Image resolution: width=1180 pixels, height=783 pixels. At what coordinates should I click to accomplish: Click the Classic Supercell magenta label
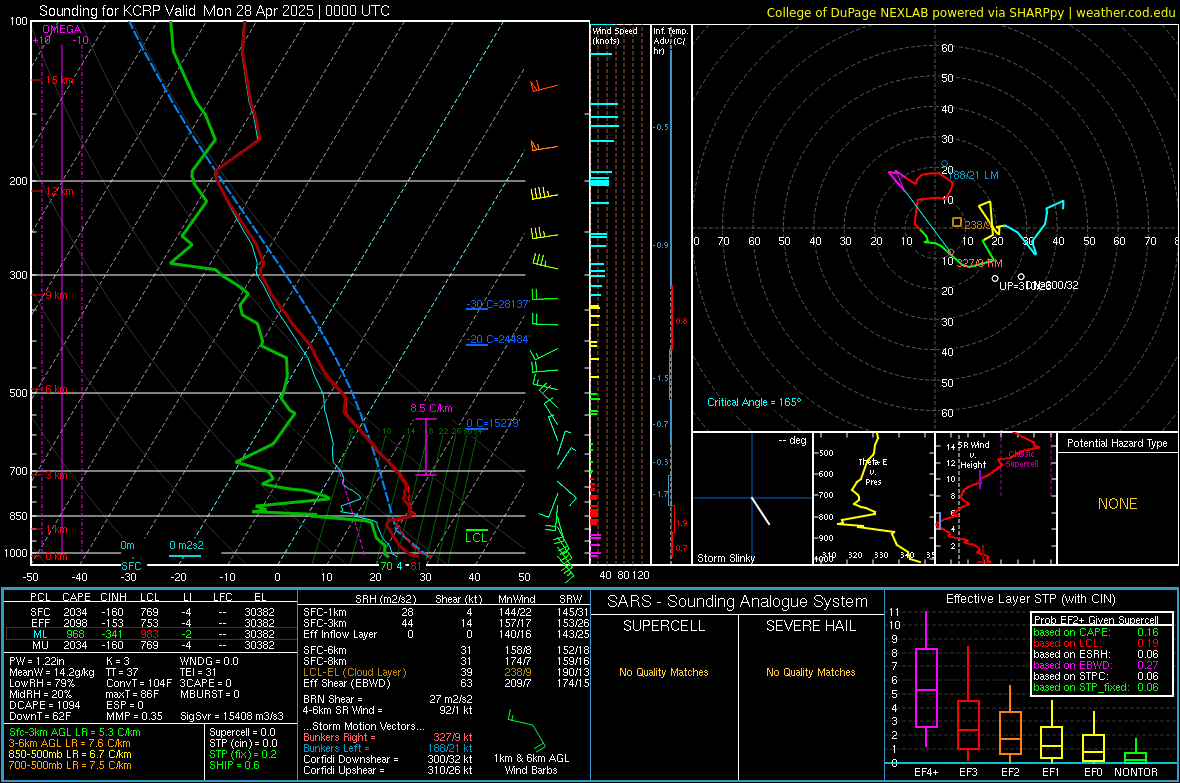coord(1022,459)
